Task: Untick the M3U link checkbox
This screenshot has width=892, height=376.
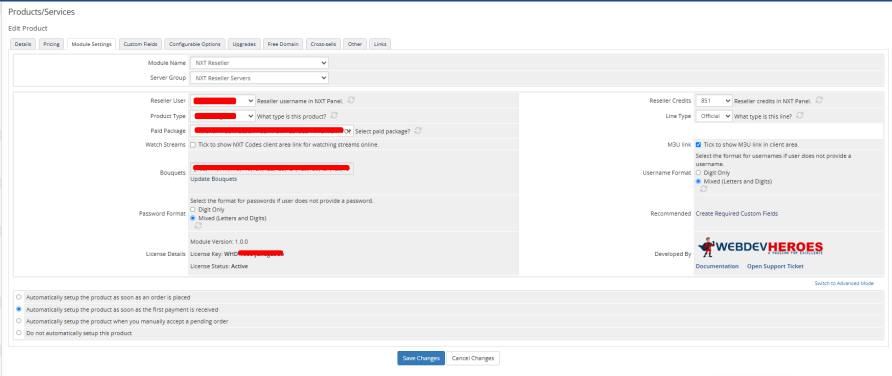Action: pos(698,144)
